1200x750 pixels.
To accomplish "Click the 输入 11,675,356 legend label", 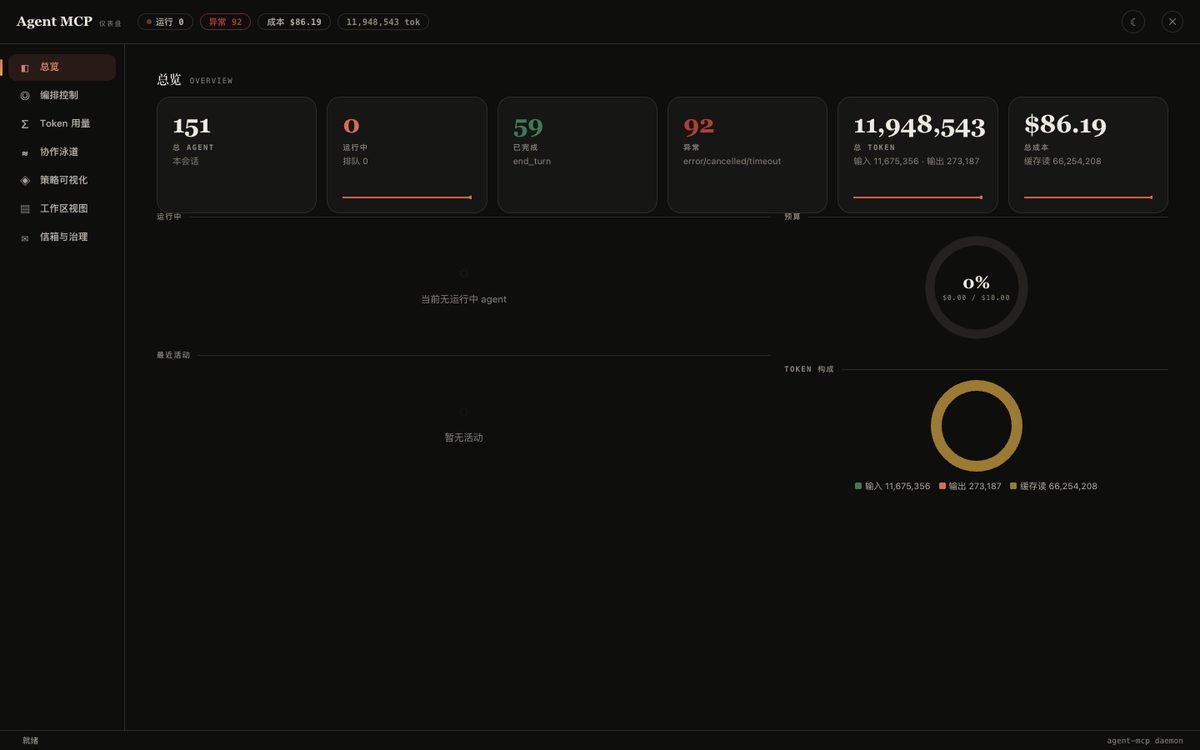I will point(897,486).
